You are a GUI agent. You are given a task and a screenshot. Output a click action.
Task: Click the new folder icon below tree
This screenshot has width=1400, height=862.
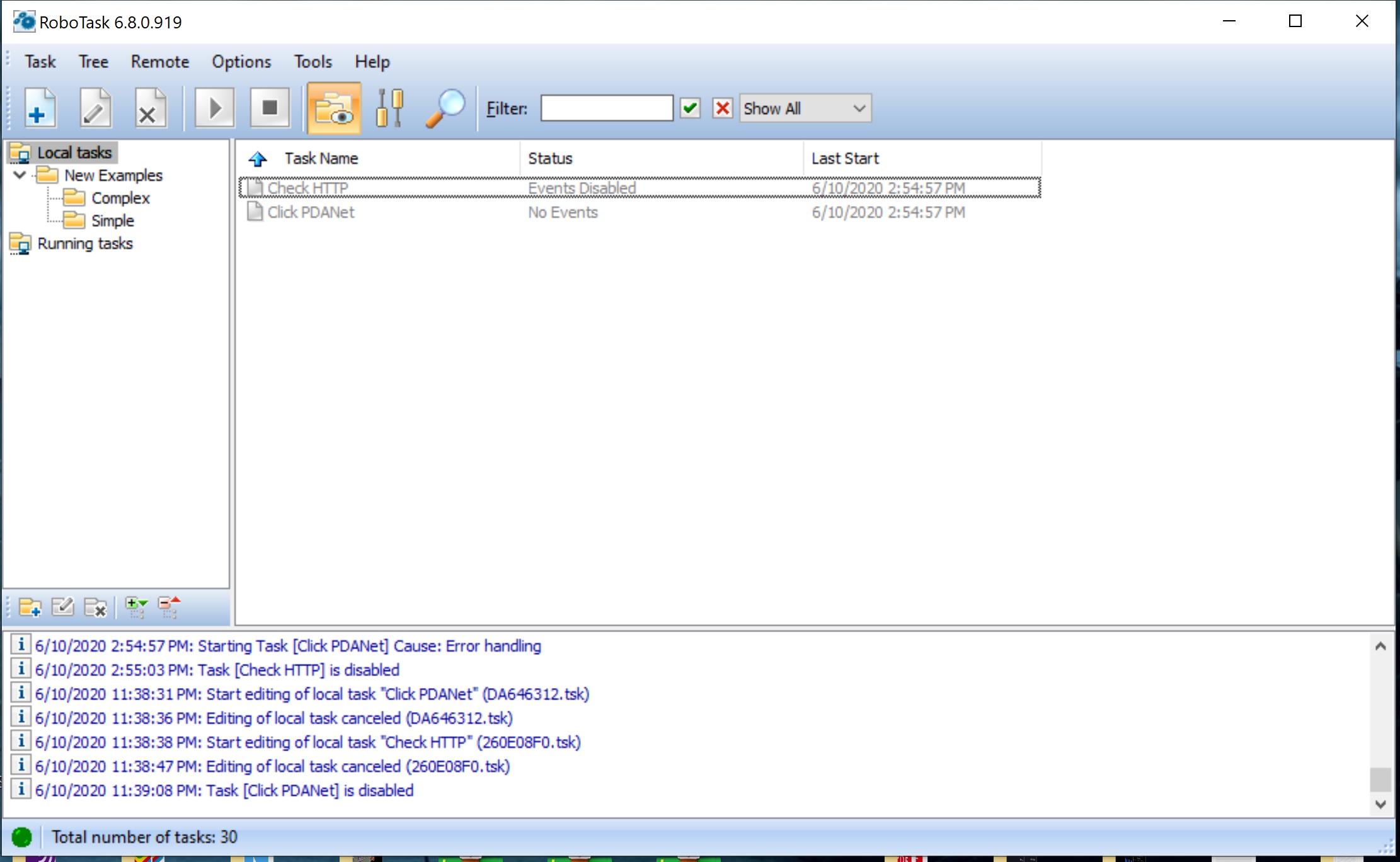point(30,607)
